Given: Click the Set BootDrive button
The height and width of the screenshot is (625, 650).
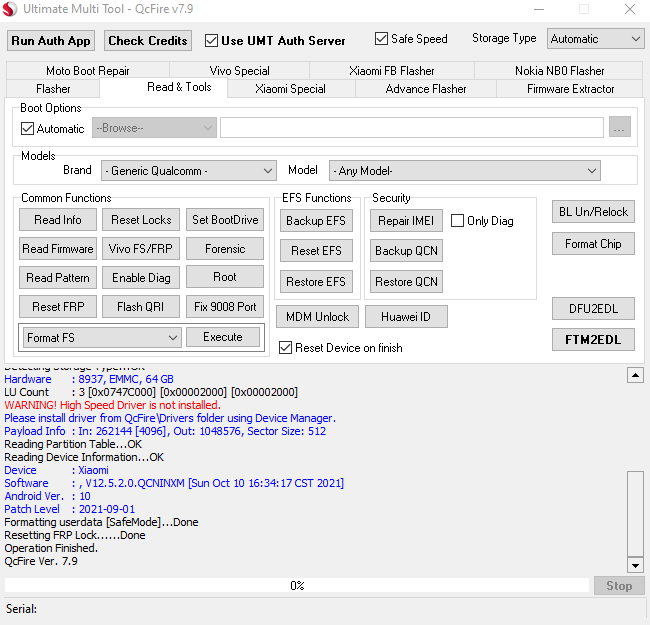Looking at the screenshot, I should [x=225, y=220].
